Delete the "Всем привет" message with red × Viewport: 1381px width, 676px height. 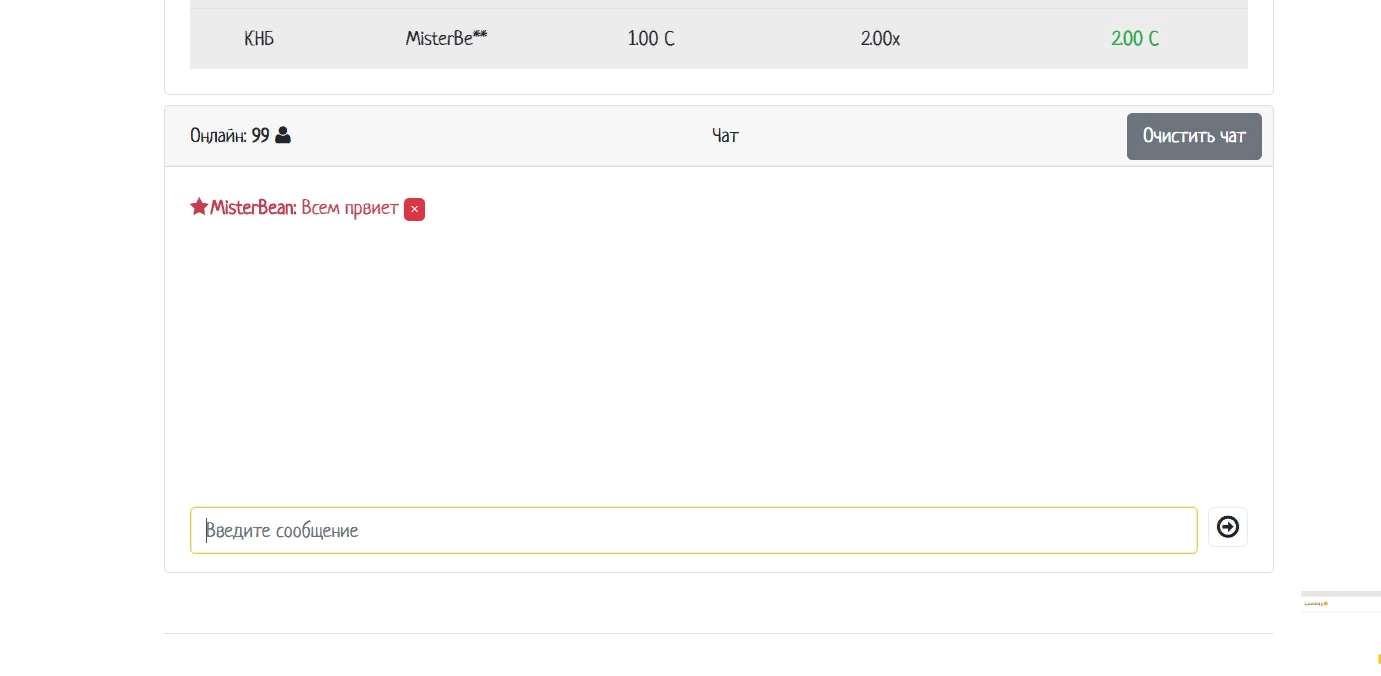414,209
